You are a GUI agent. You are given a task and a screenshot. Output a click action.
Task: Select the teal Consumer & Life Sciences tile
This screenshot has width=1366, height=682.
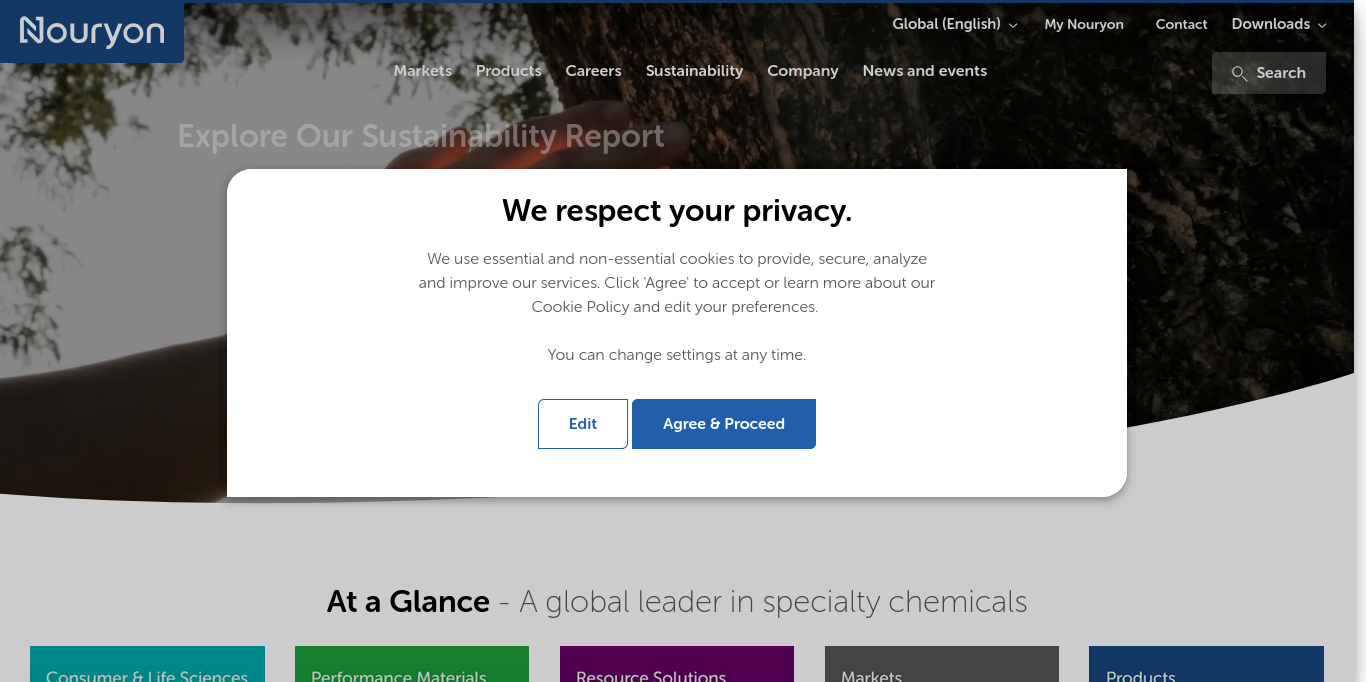147,664
